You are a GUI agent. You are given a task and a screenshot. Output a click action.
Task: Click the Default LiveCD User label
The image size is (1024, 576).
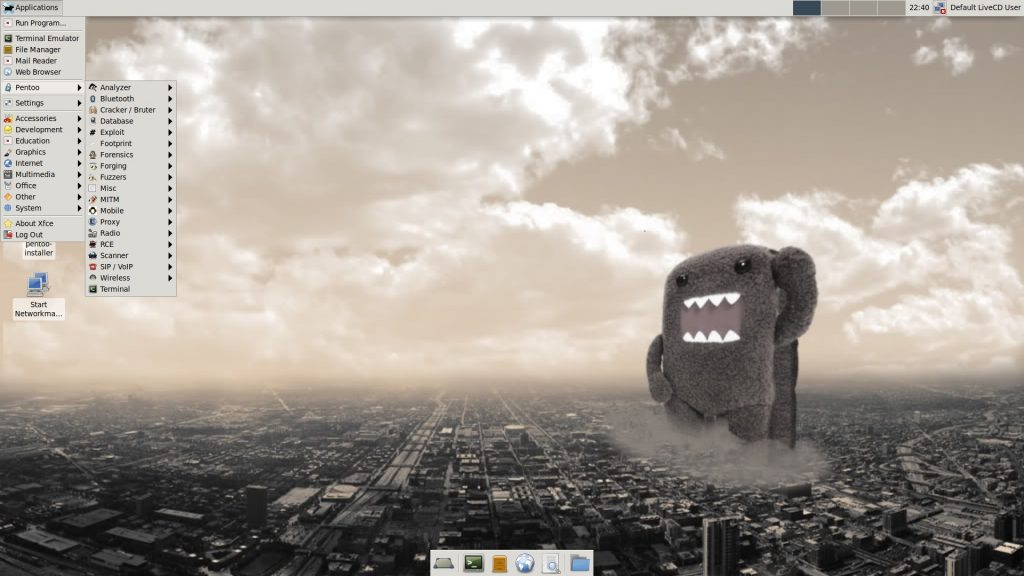985,7
